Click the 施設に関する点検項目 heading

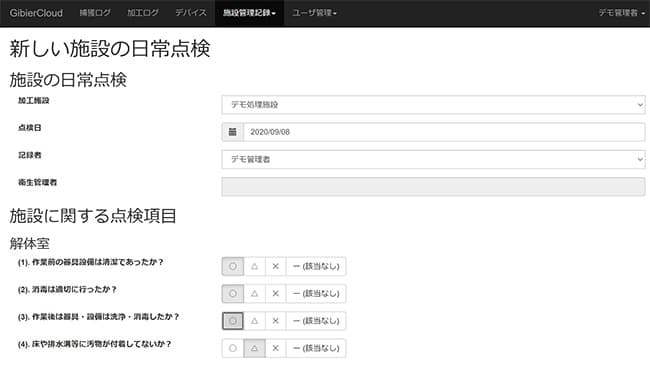point(93,216)
